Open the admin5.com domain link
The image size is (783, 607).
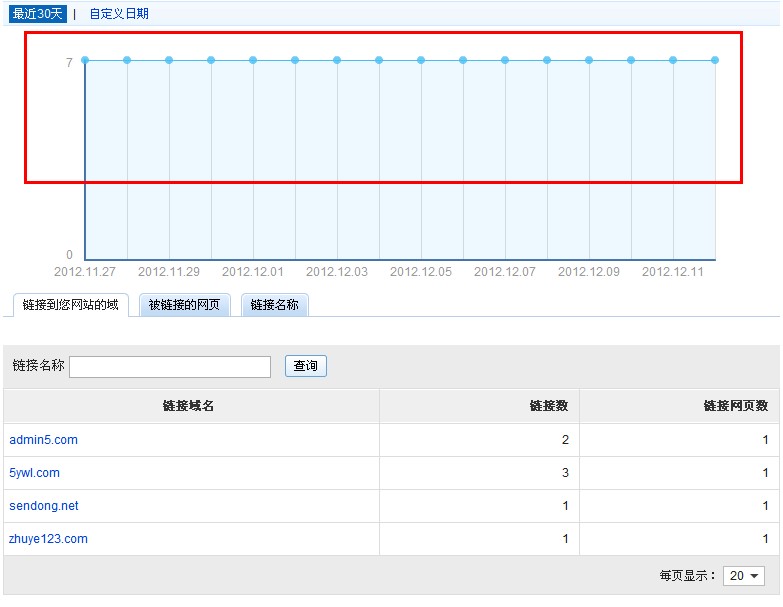pos(43,440)
